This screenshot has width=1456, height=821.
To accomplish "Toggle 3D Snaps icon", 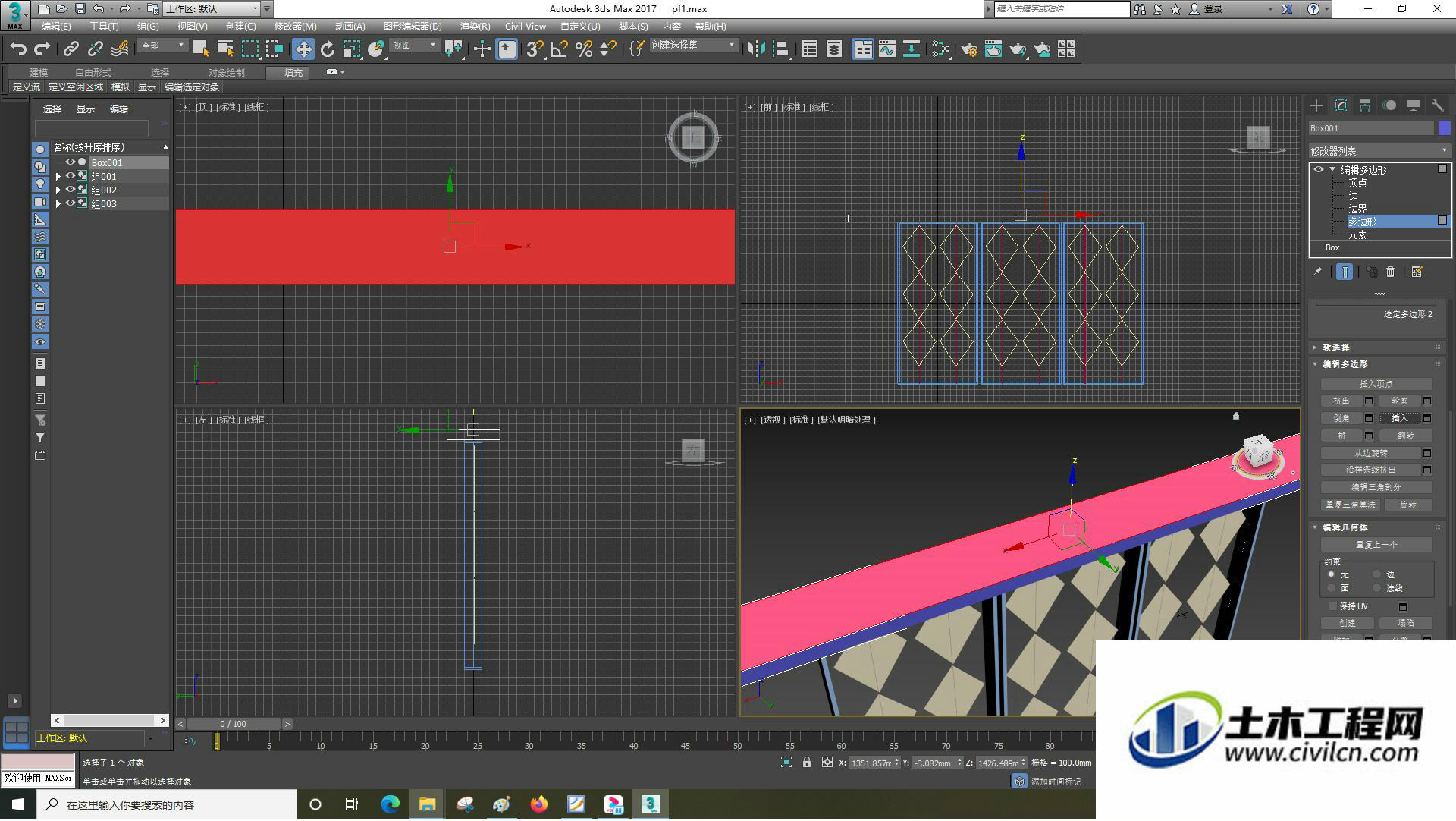I will [535, 49].
